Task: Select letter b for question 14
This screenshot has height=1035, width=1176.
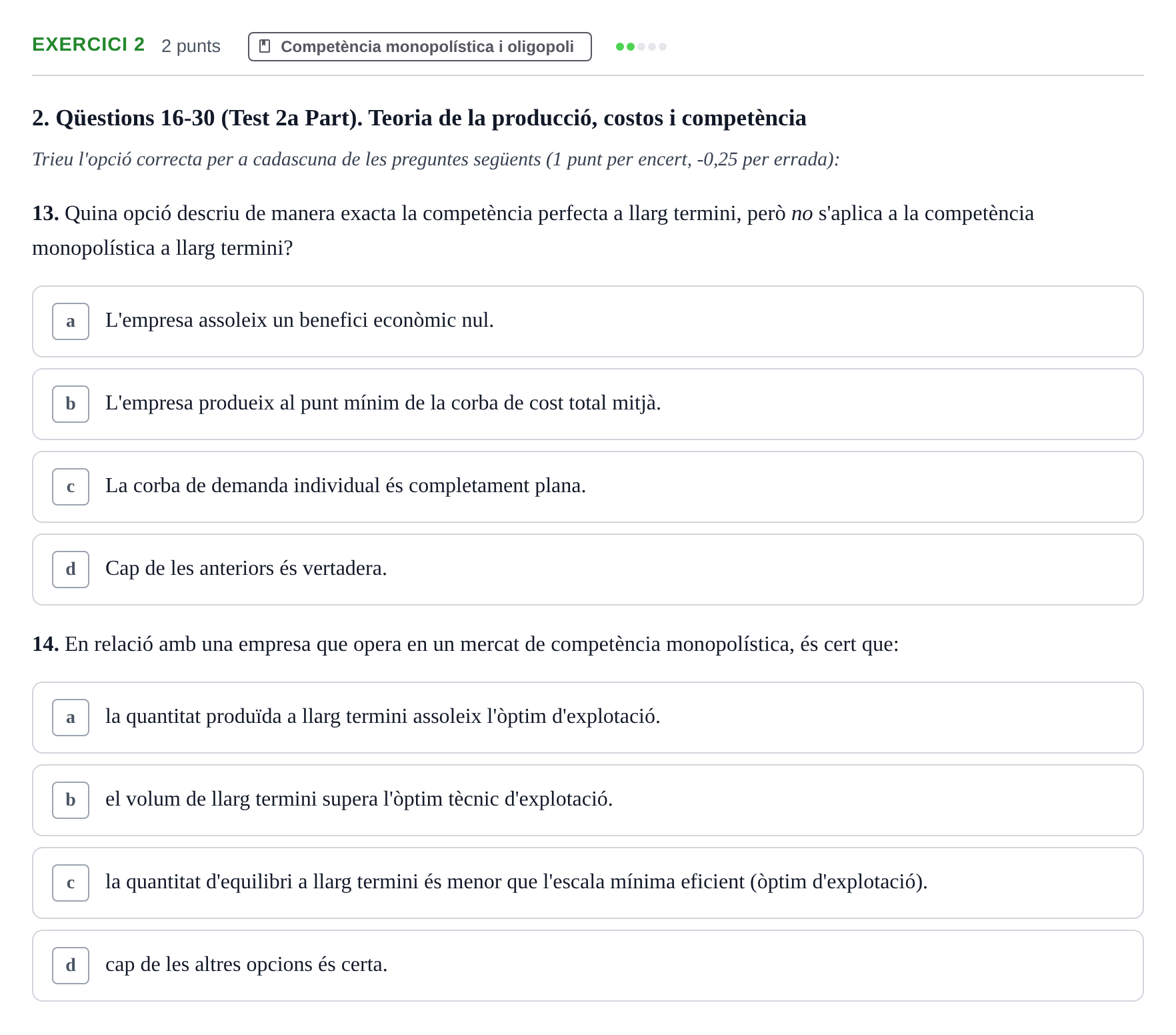Action: (71, 800)
